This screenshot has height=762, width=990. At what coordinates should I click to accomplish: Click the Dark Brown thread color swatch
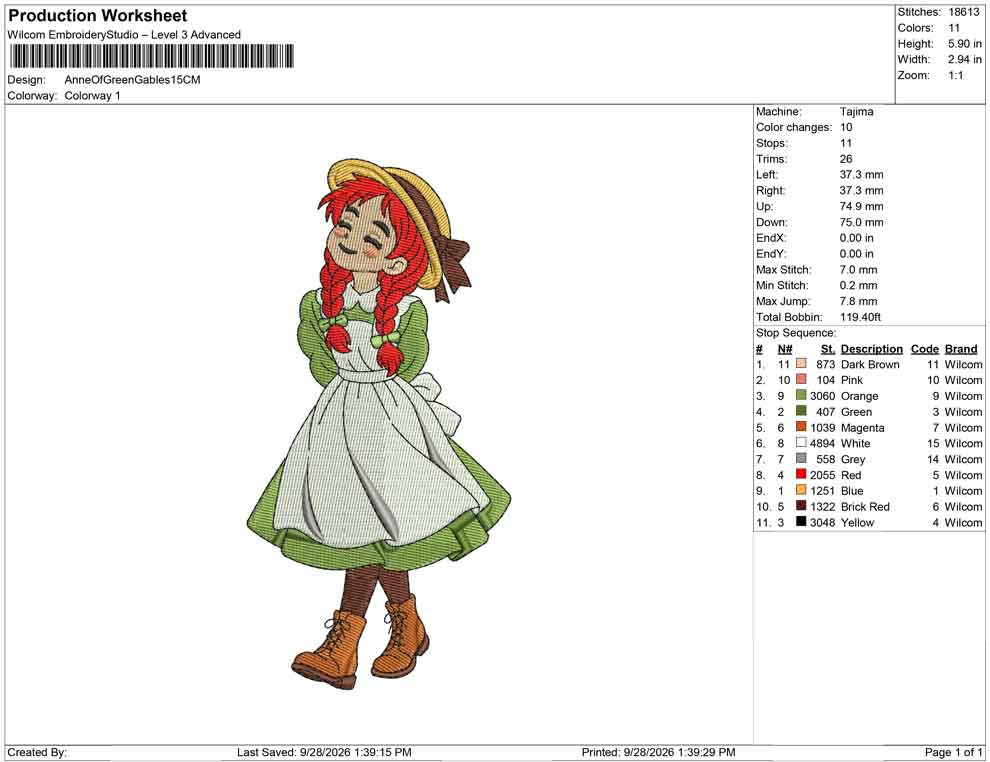tap(801, 364)
